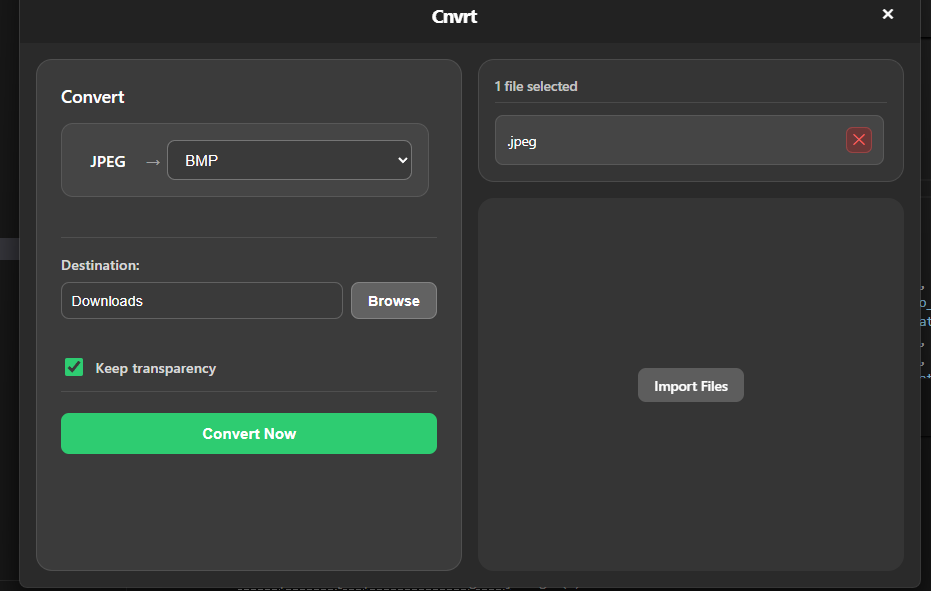Screen dimensions: 931x591
Task: Click the Convert section heading
Action: tap(93, 97)
